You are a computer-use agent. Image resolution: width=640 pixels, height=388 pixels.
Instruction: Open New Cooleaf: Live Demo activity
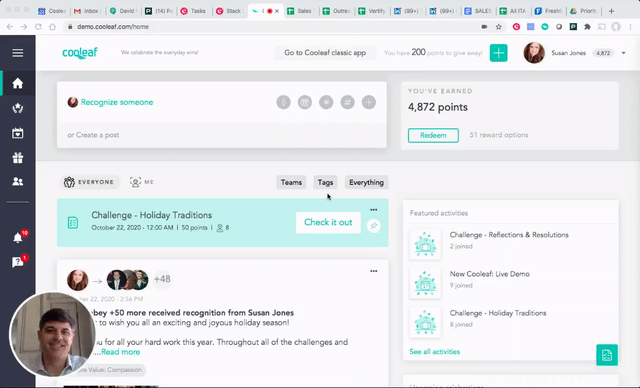tap(489, 274)
